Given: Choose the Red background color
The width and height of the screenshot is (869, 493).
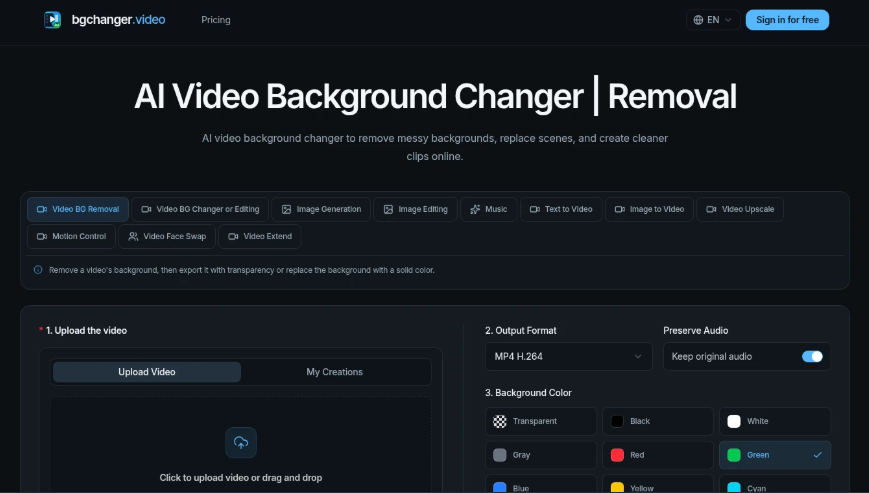Looking at the screenshot, I should point(658,455).
